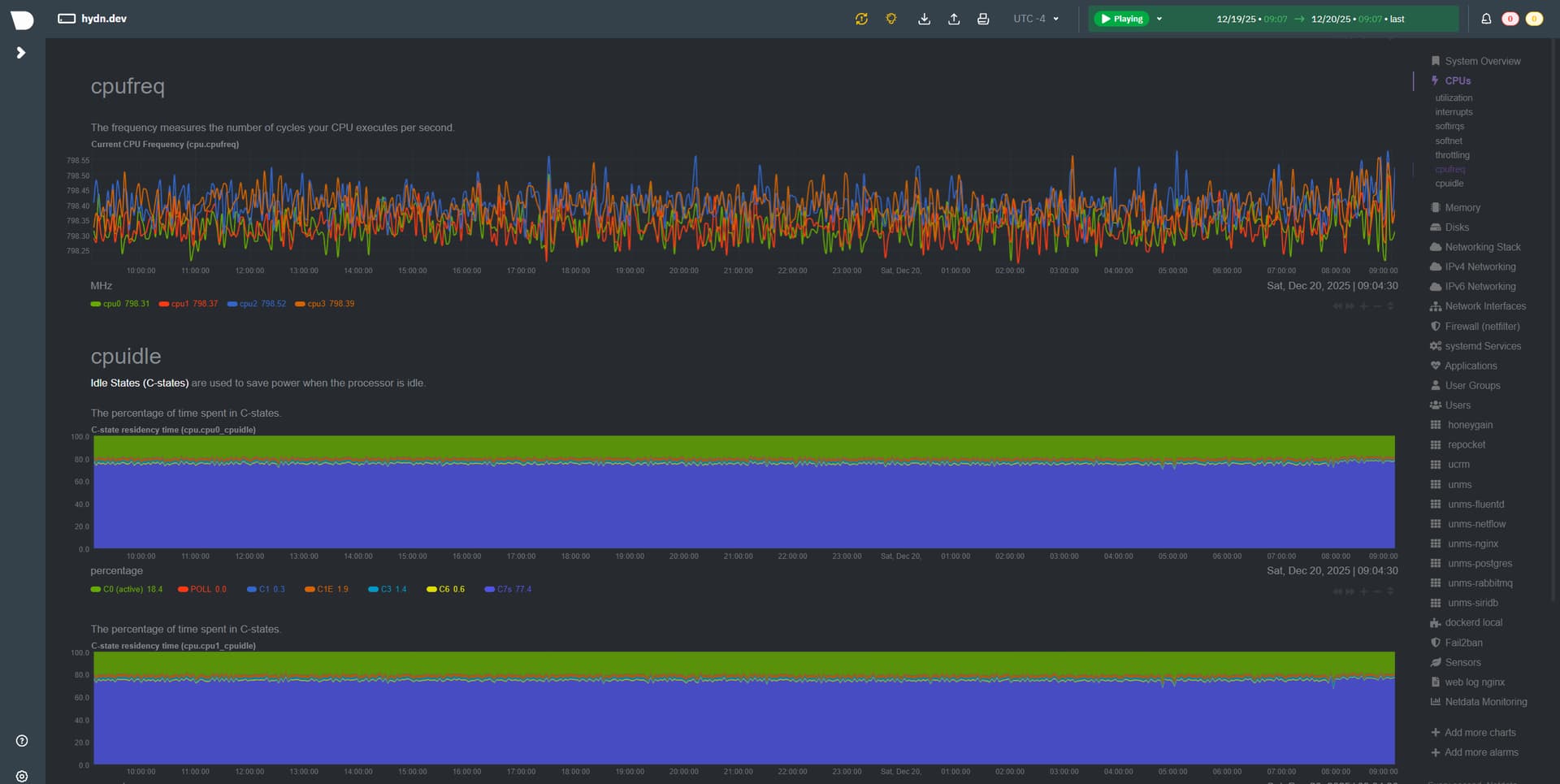Click the upload snapshot icon
The height and width of the screenshot is (784, 1560).
pos(954,19)
